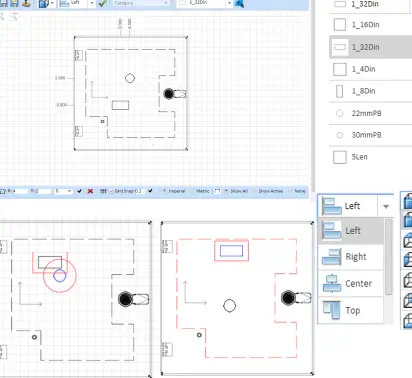Click the red X cancel icon
This screenshot has height=378, width=412.
click(90, 191)
